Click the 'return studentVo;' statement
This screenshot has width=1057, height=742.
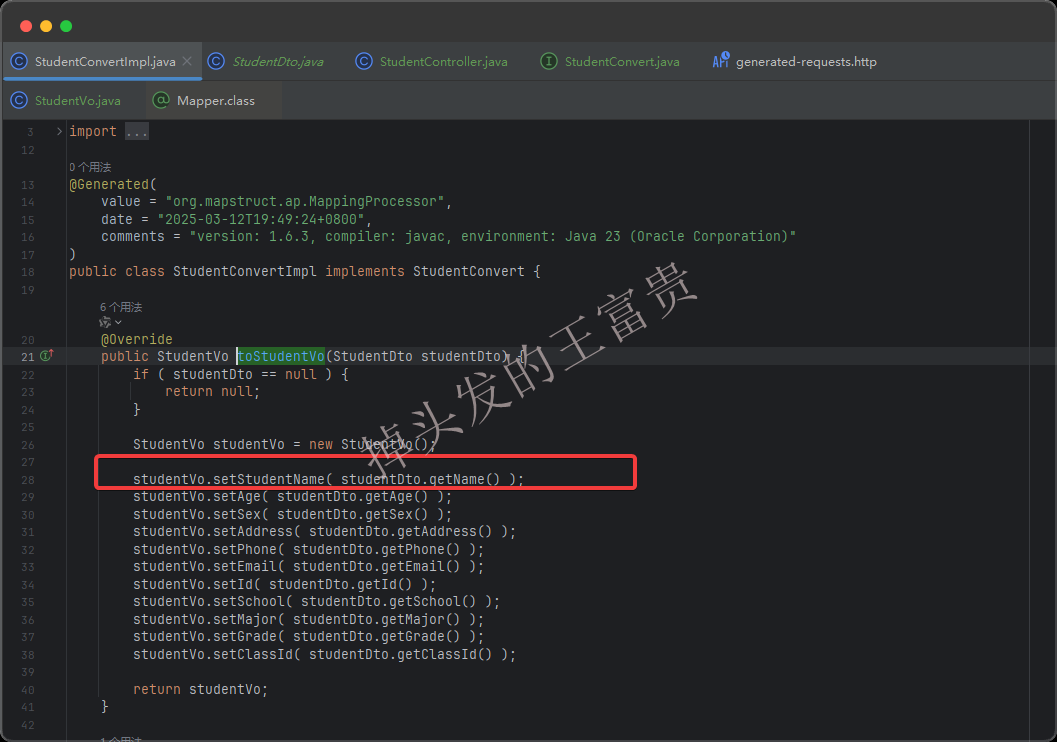tap(200, 689)
